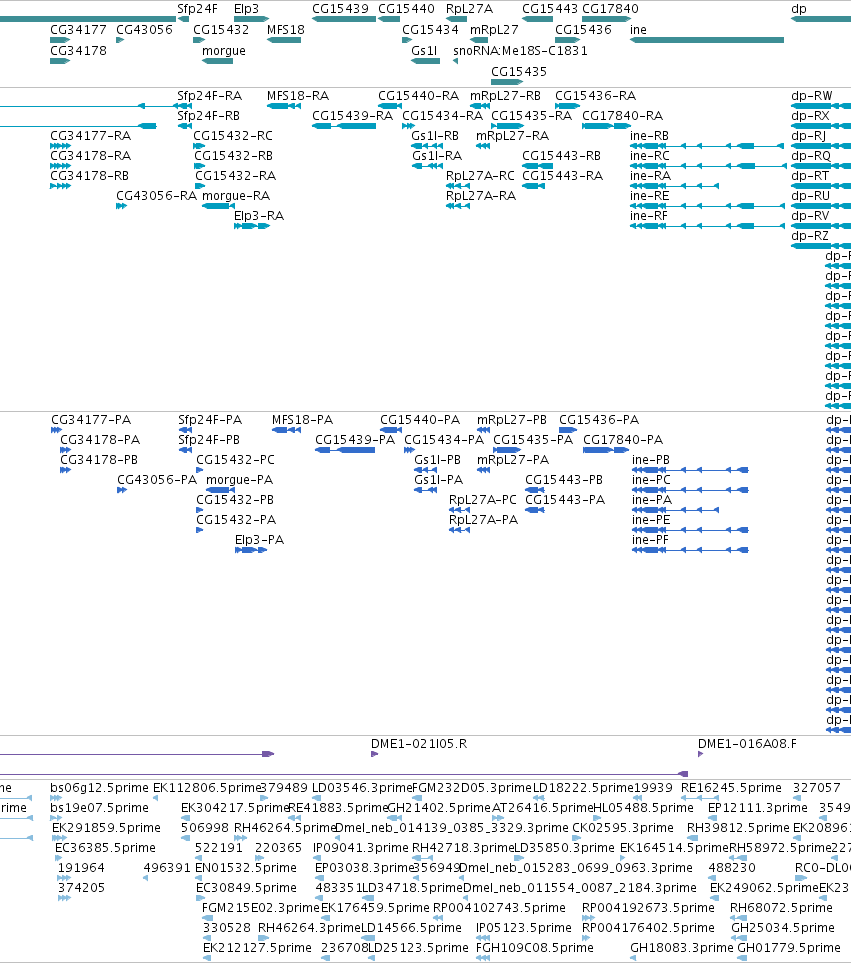Click the CG15432-RC transcript label
Viewport: 851px width, 963px height.
point(233,136)
